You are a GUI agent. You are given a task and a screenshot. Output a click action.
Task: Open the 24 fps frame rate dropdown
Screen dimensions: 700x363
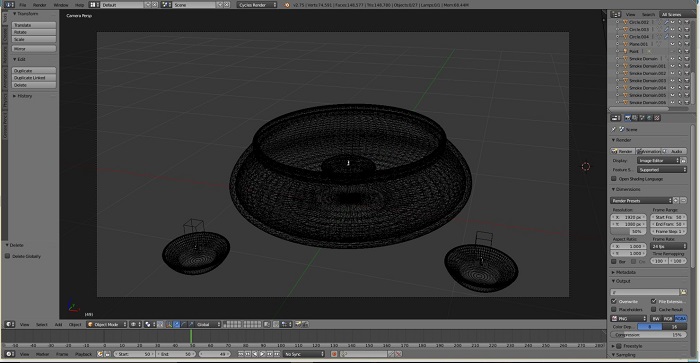click(668, 246)
